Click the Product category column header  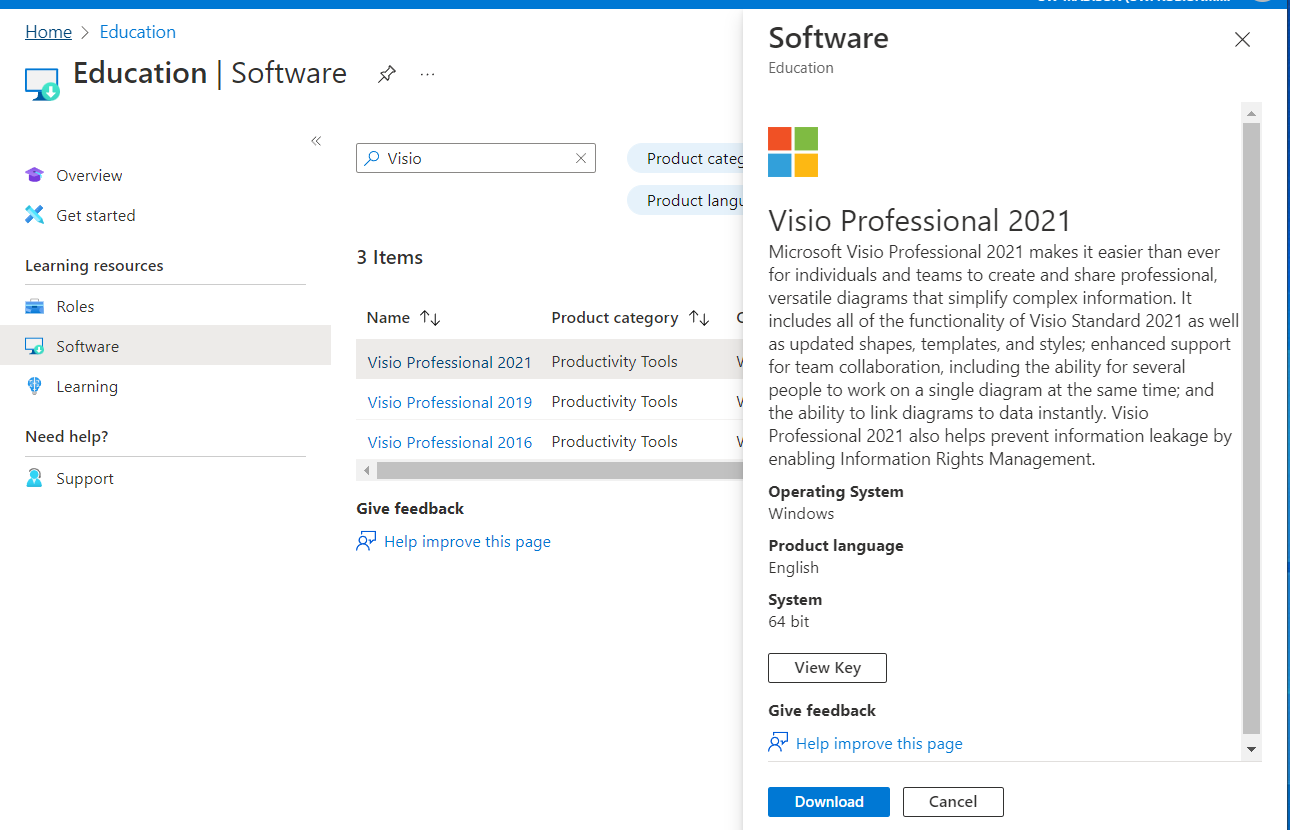point(615,318)
